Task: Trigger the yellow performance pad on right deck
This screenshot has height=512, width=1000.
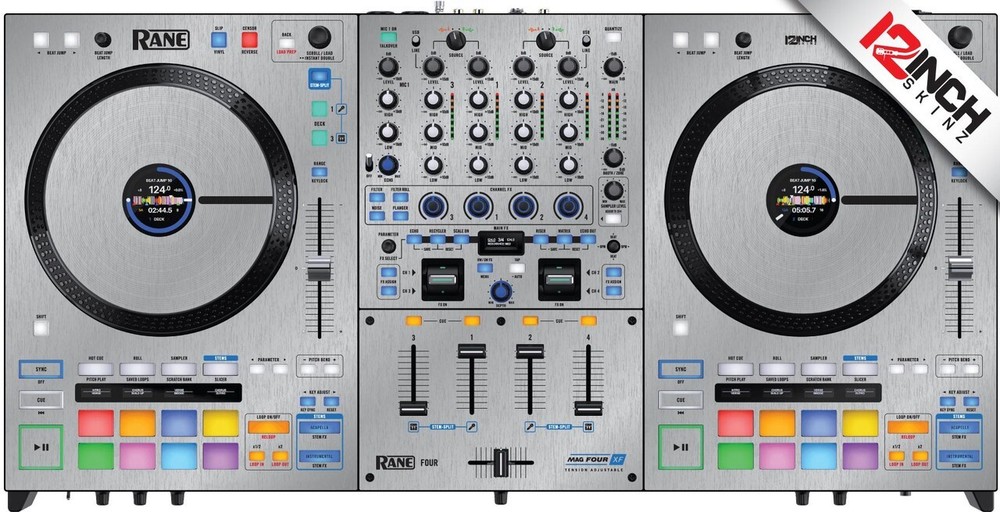Action: tap(860, 423)
